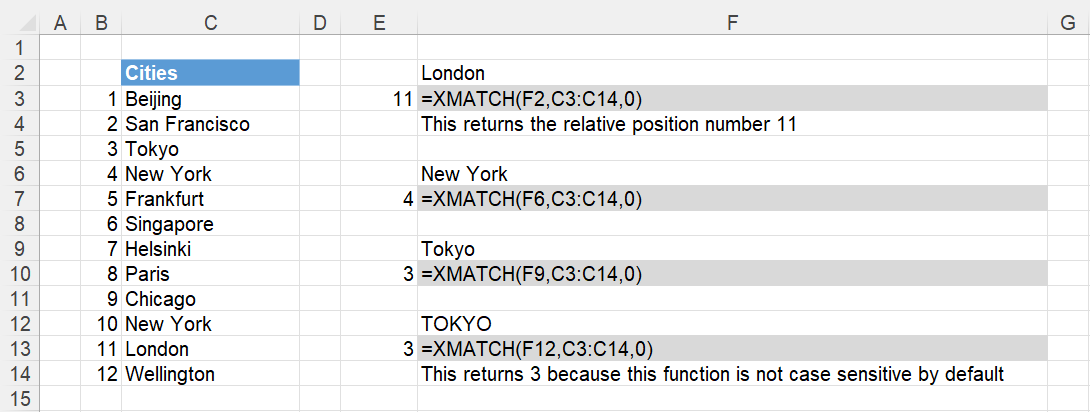This screenshot has width=1090, height=412.
Task: Click the XMATCH(F2,C3:C14,0) formula cell
Action: [x=732, y=99]
